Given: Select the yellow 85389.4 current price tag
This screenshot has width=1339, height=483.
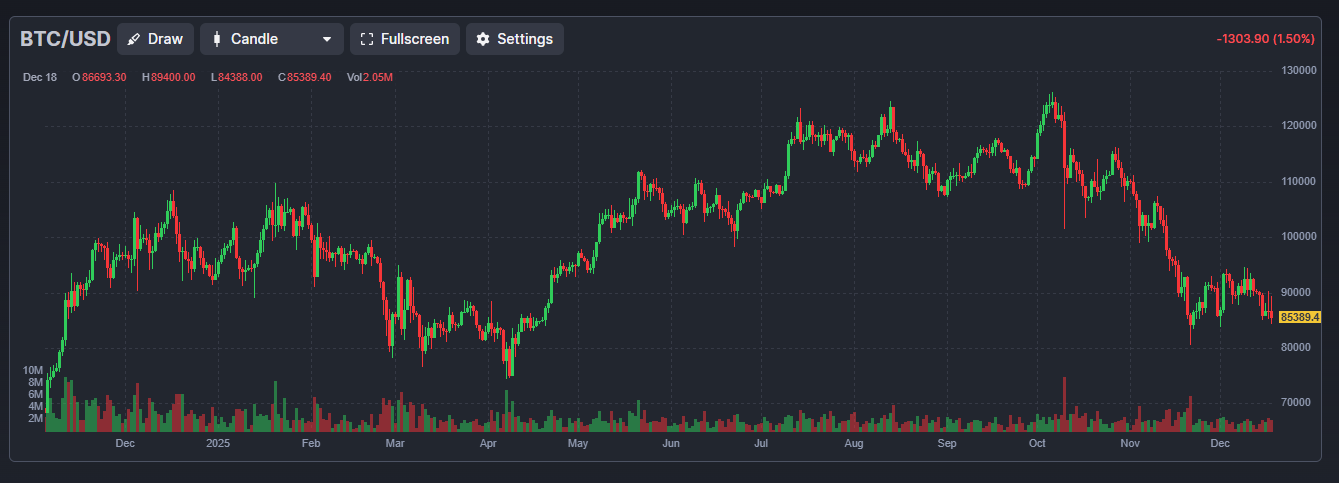Looking at the screenshot, I should pyautogui.click(x=1299, y=317).
